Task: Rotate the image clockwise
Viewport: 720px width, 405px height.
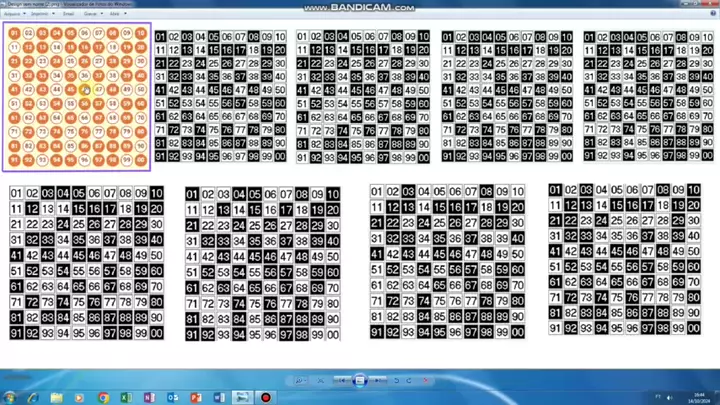Action: (408, 381)
